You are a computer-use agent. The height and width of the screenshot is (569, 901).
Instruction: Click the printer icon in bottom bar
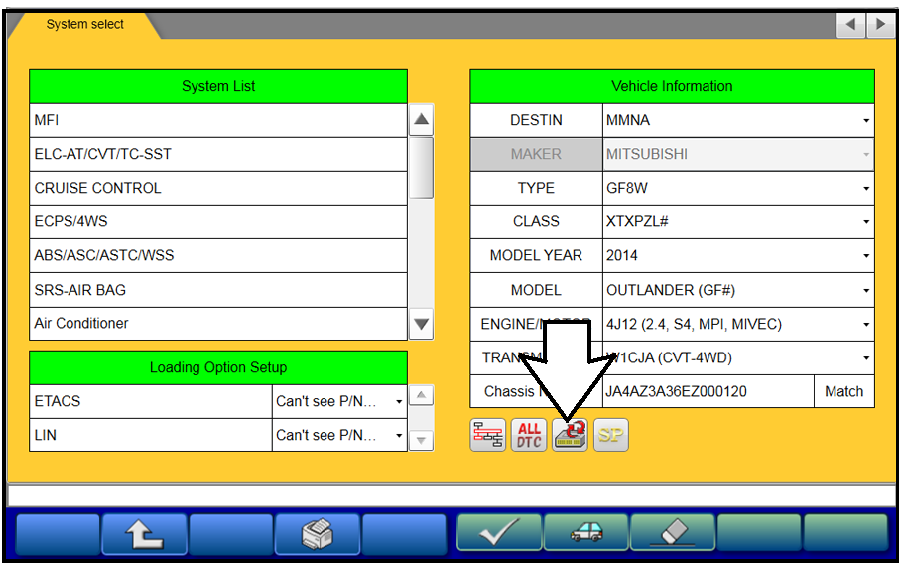point(317,533)
